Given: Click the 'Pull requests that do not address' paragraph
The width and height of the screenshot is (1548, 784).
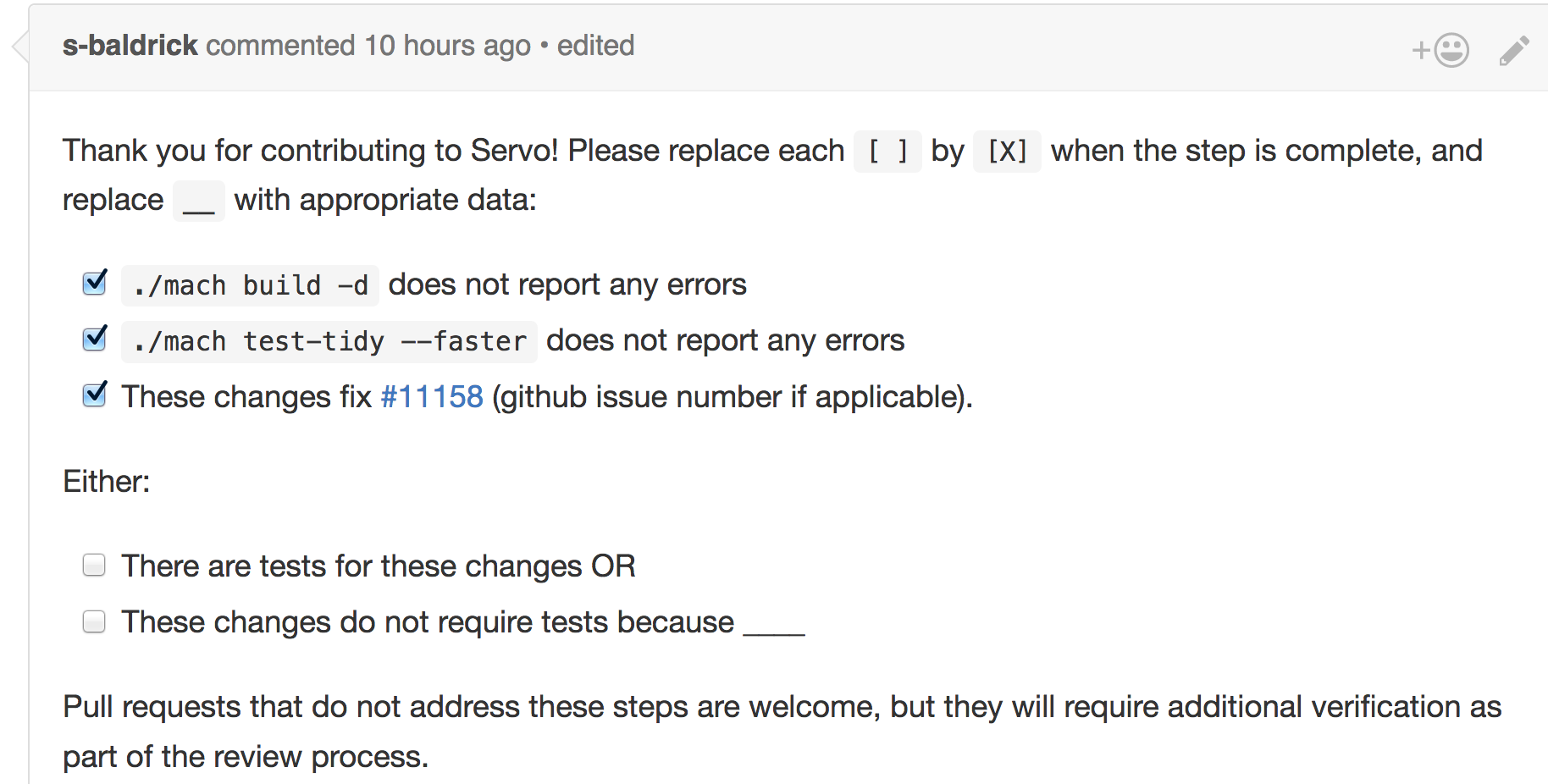Looking at the screenshot, I should pos(782,732).
